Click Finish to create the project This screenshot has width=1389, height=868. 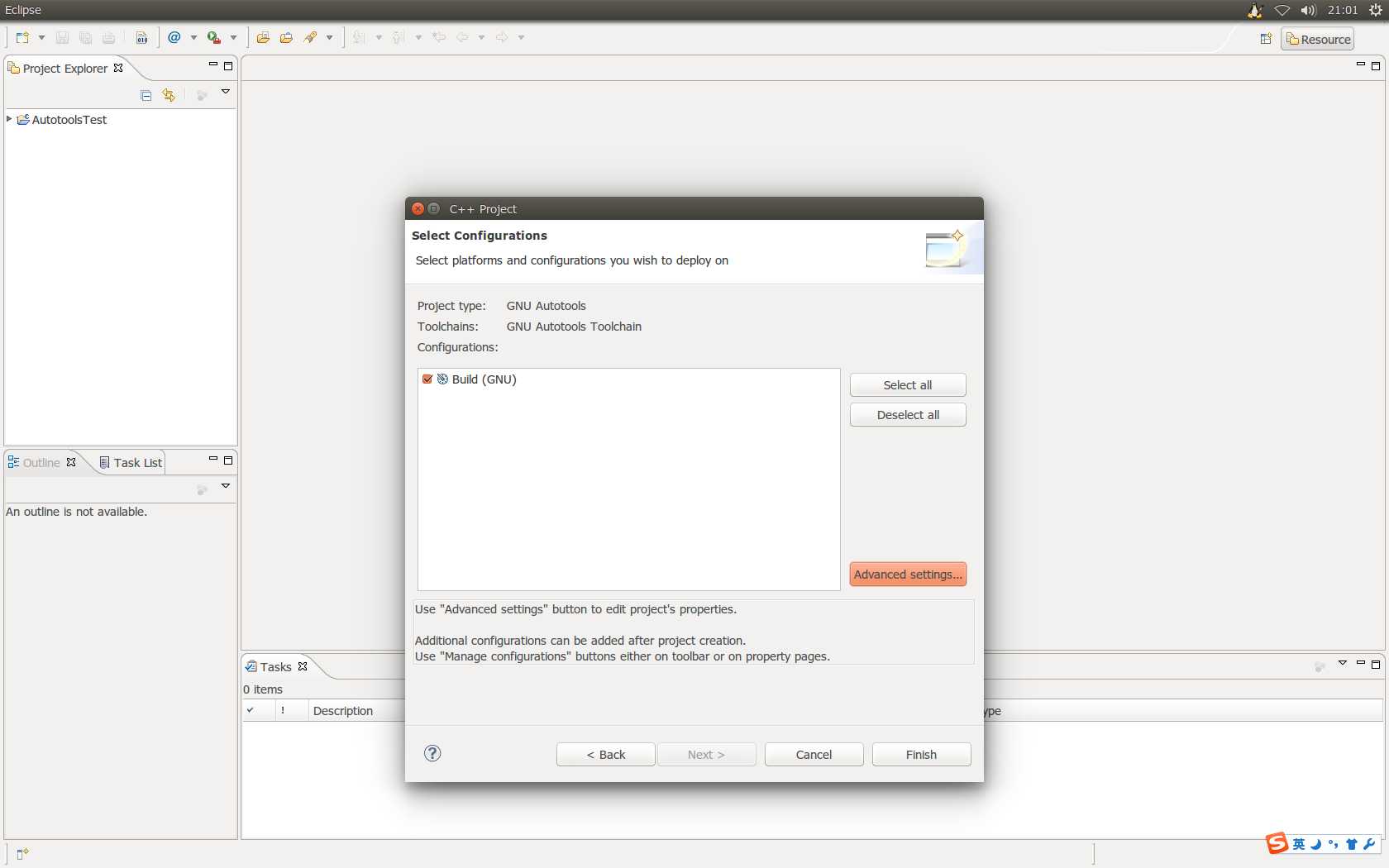click(x=922, y=755)
